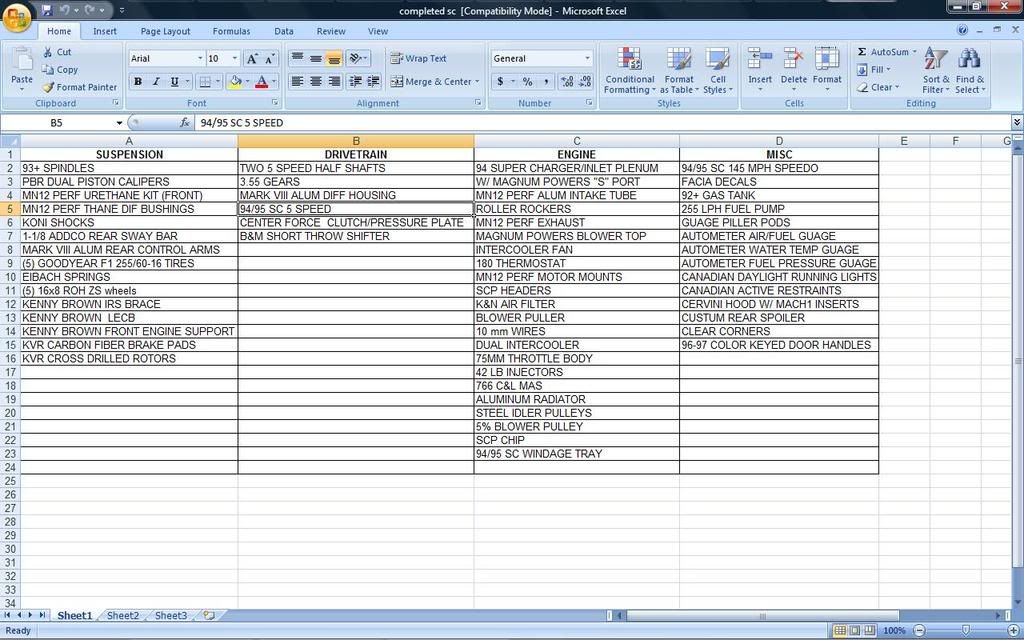This screenshot has height=640, width=1024.
Task: Apply font color to text
Action: tap(262, 82)
